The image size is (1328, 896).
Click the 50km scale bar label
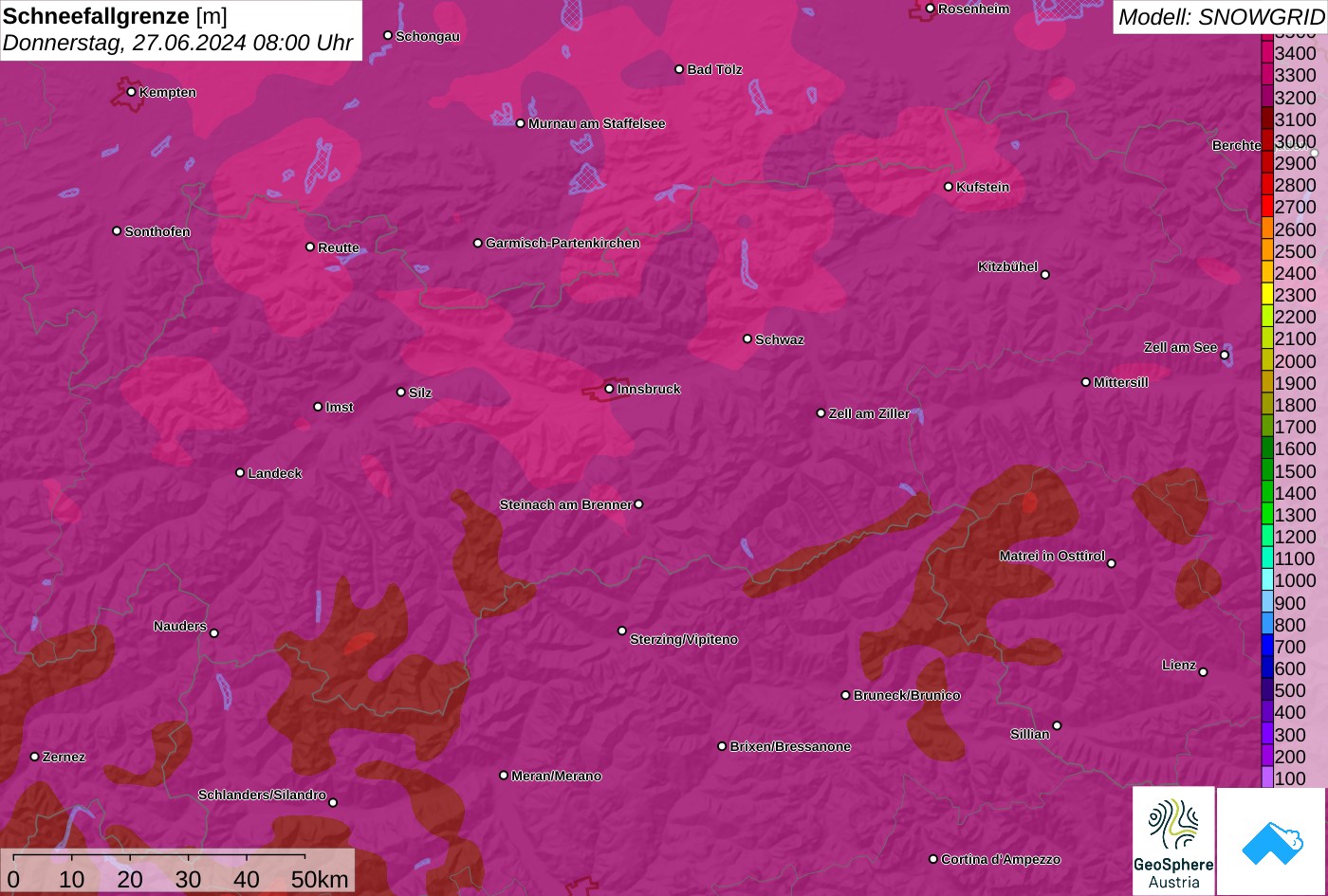pyautogui.click(x=320, y=879)
